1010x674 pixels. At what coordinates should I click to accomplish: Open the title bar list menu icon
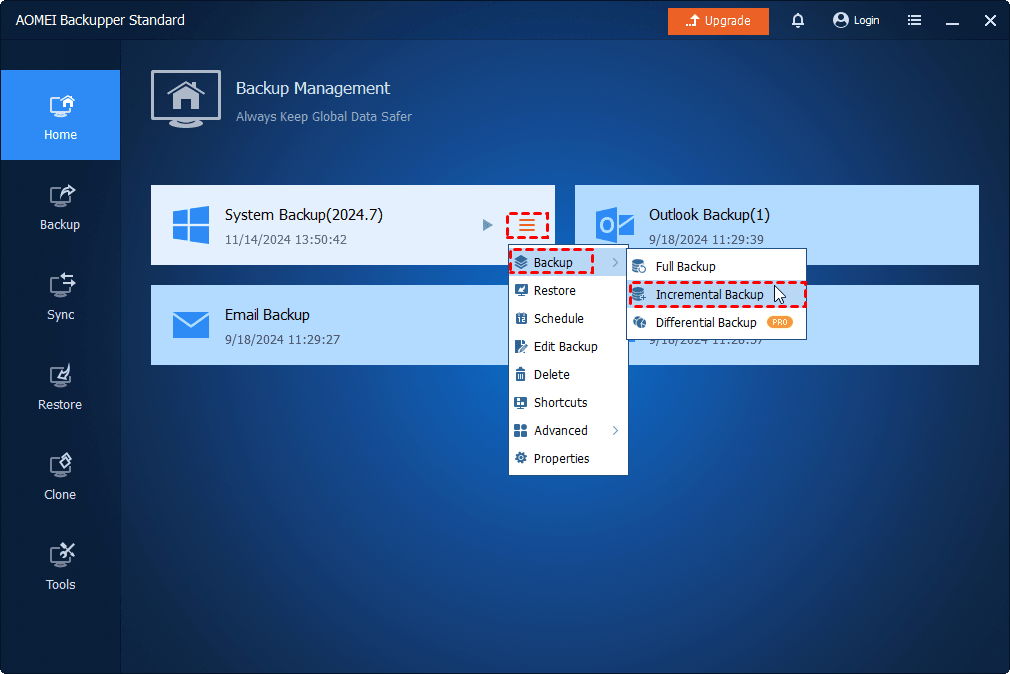pyautogui.click(x=914, y=21)
